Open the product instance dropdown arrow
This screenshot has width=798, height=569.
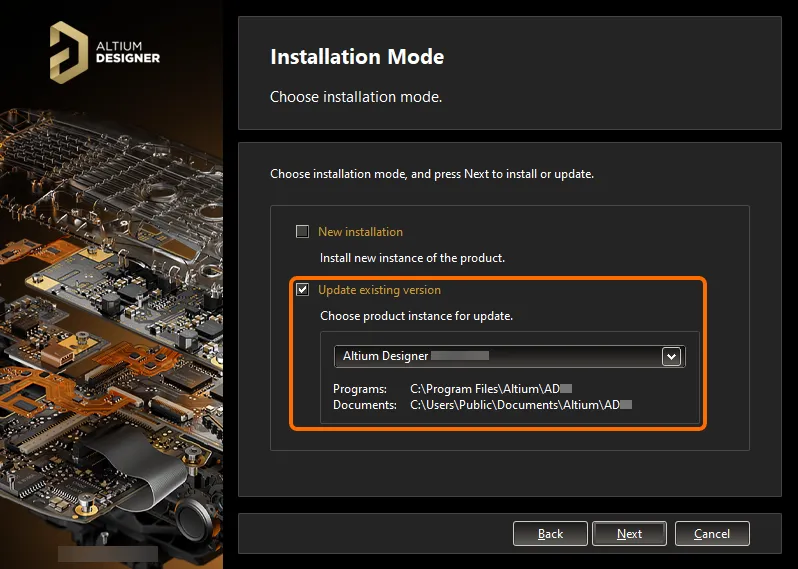tap(671, 356)
